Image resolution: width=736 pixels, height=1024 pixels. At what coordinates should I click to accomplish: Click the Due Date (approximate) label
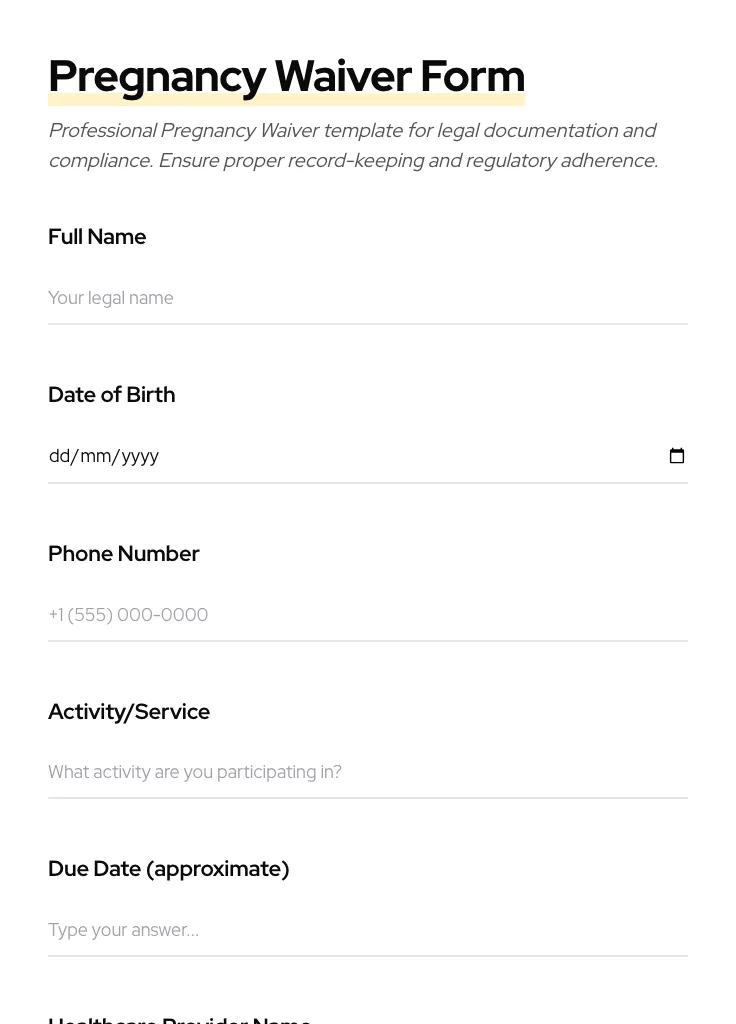pos(168,869)
